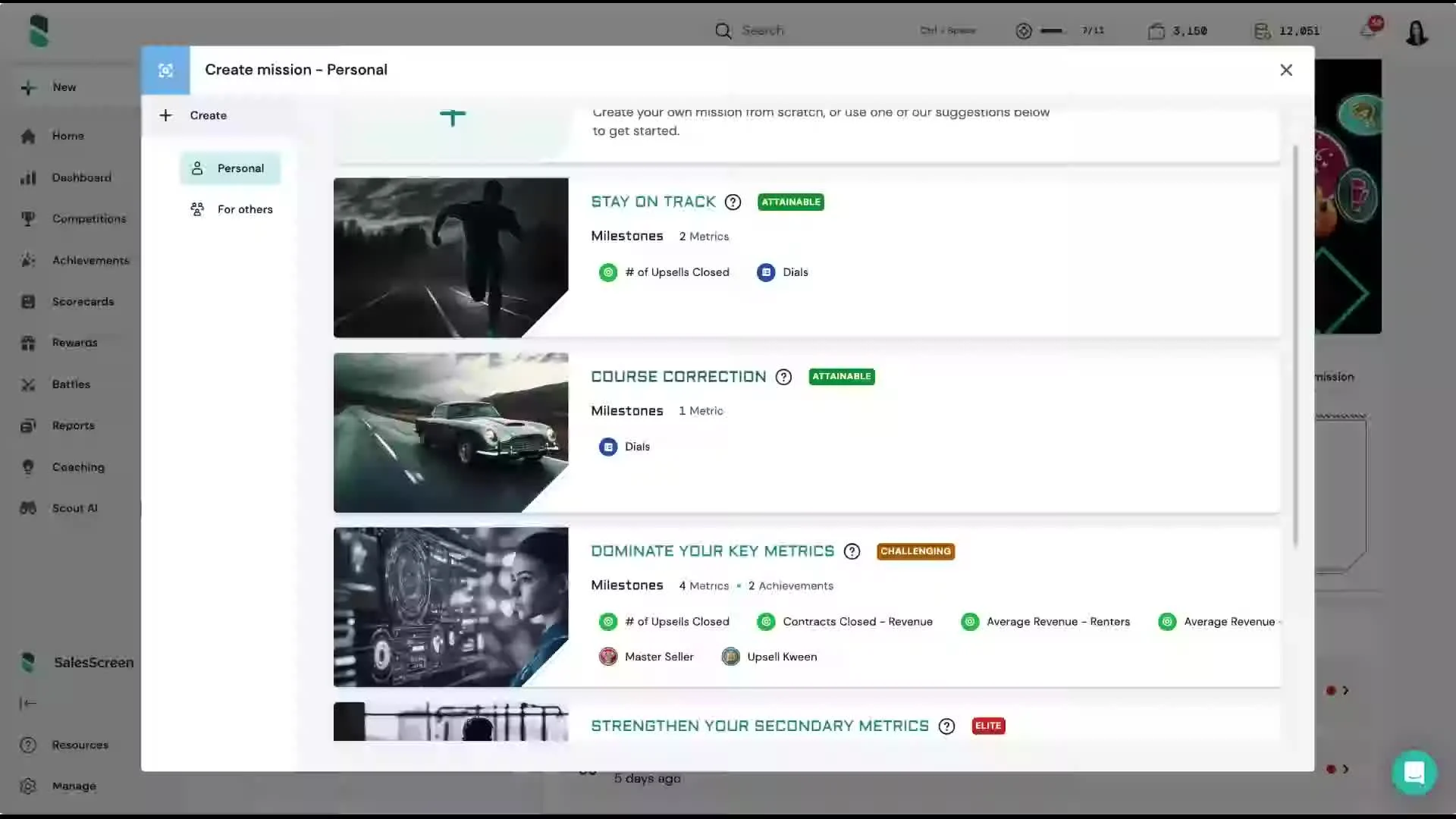This screenshot has width=1456, height=819.
Task: Go to Competitions in the sidebar
Action: [89, 218]
